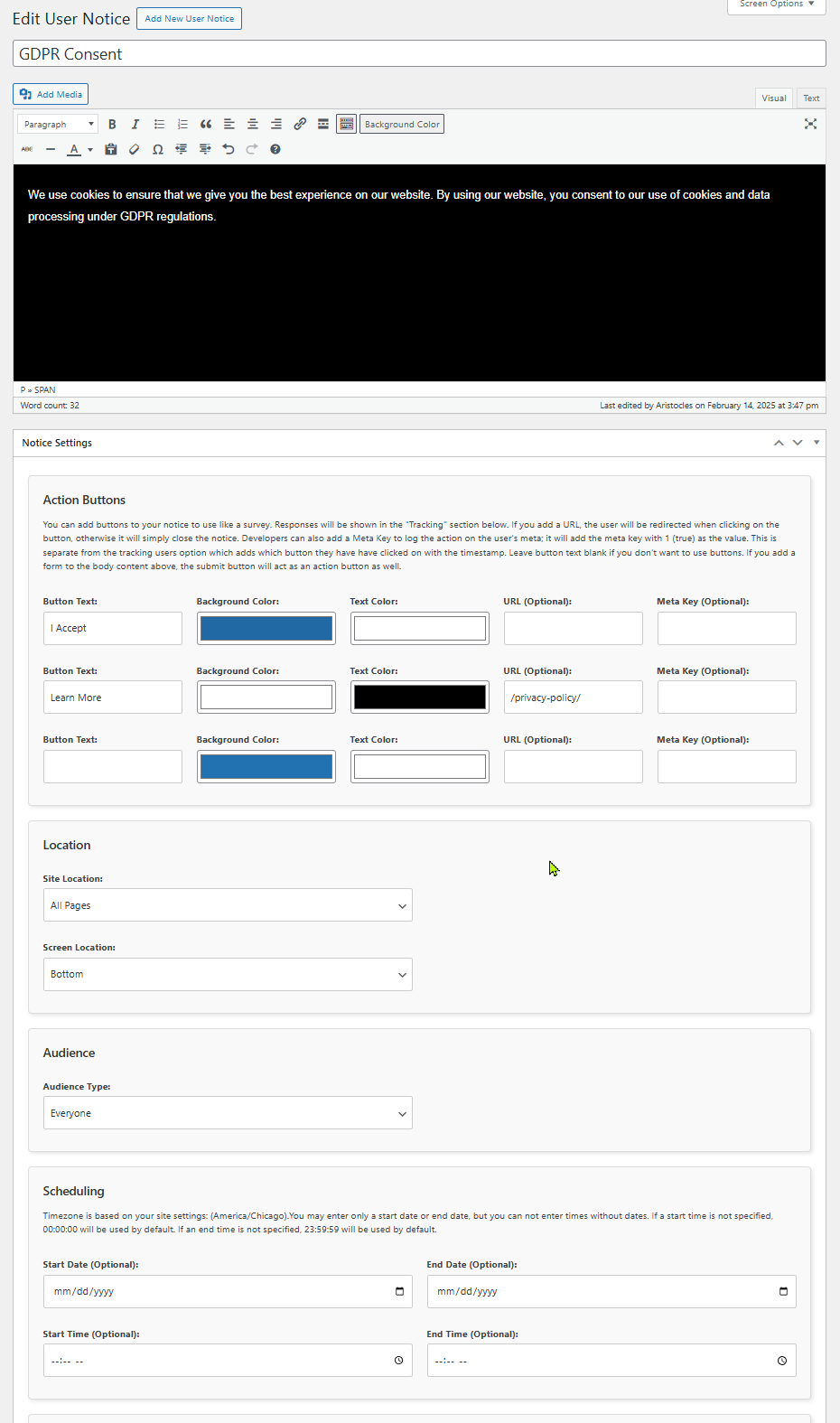Insert a blockquote
Image resolution: width=840 pixels, height=1423 pixels.
point(206,125)
